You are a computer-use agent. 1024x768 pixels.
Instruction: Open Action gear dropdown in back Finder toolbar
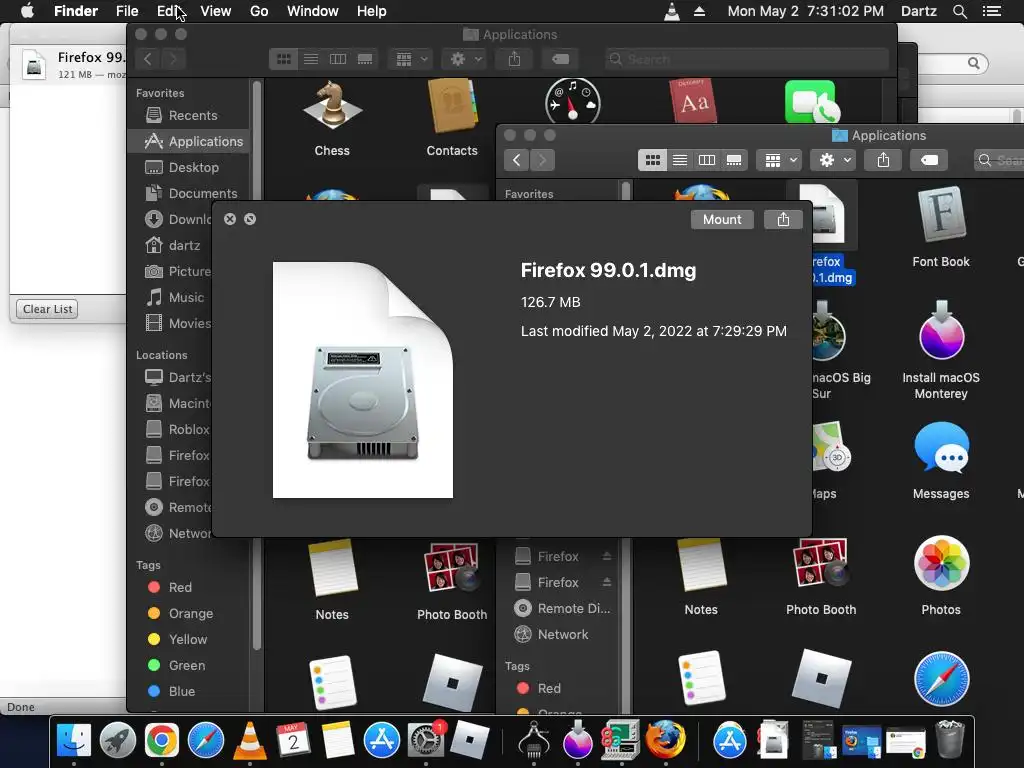(x=465, y=59)
